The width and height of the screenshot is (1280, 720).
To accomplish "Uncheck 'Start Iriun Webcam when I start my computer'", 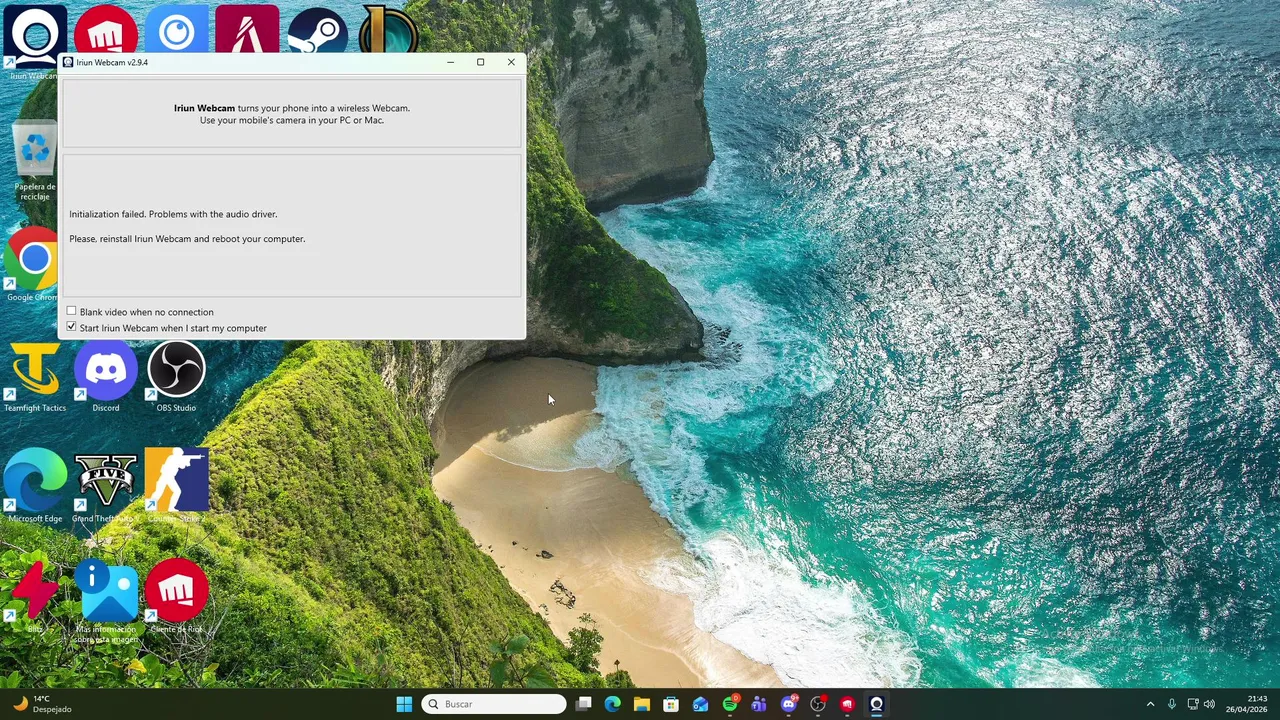I will 71,327.
